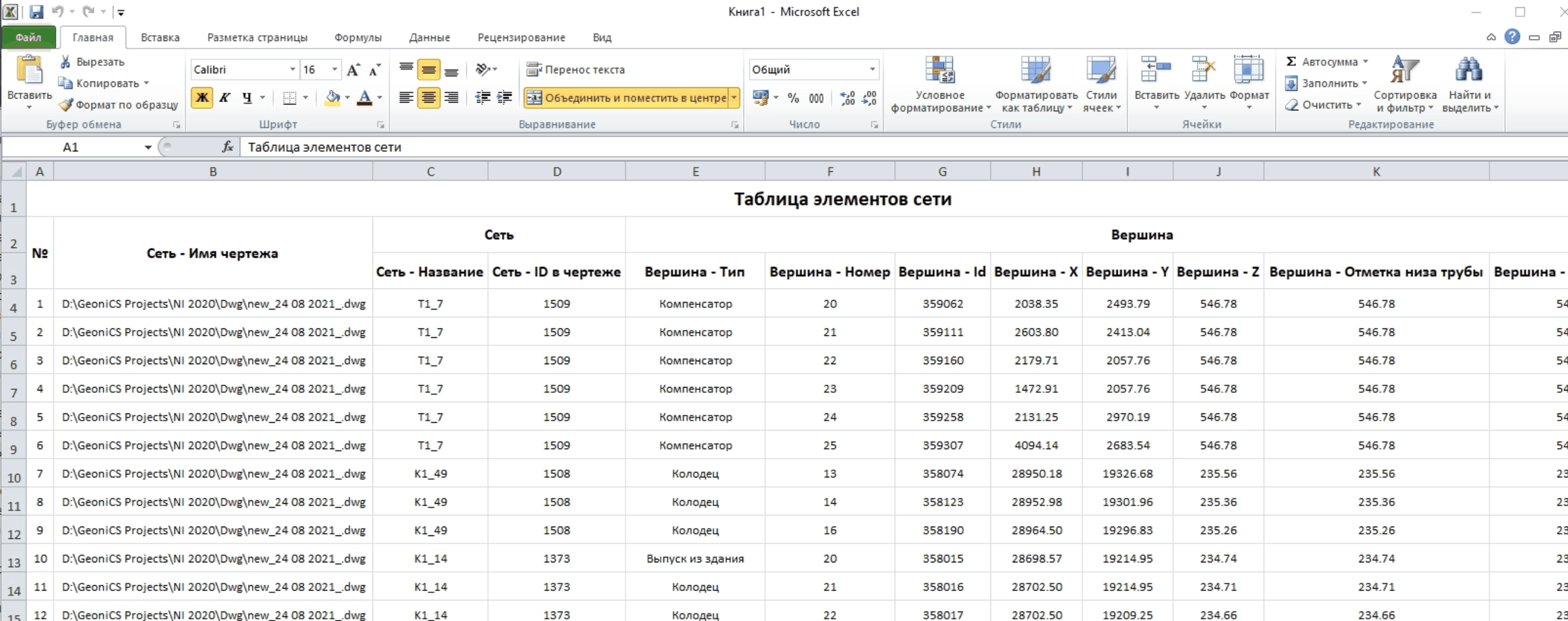Select column header D

(556, 172)
